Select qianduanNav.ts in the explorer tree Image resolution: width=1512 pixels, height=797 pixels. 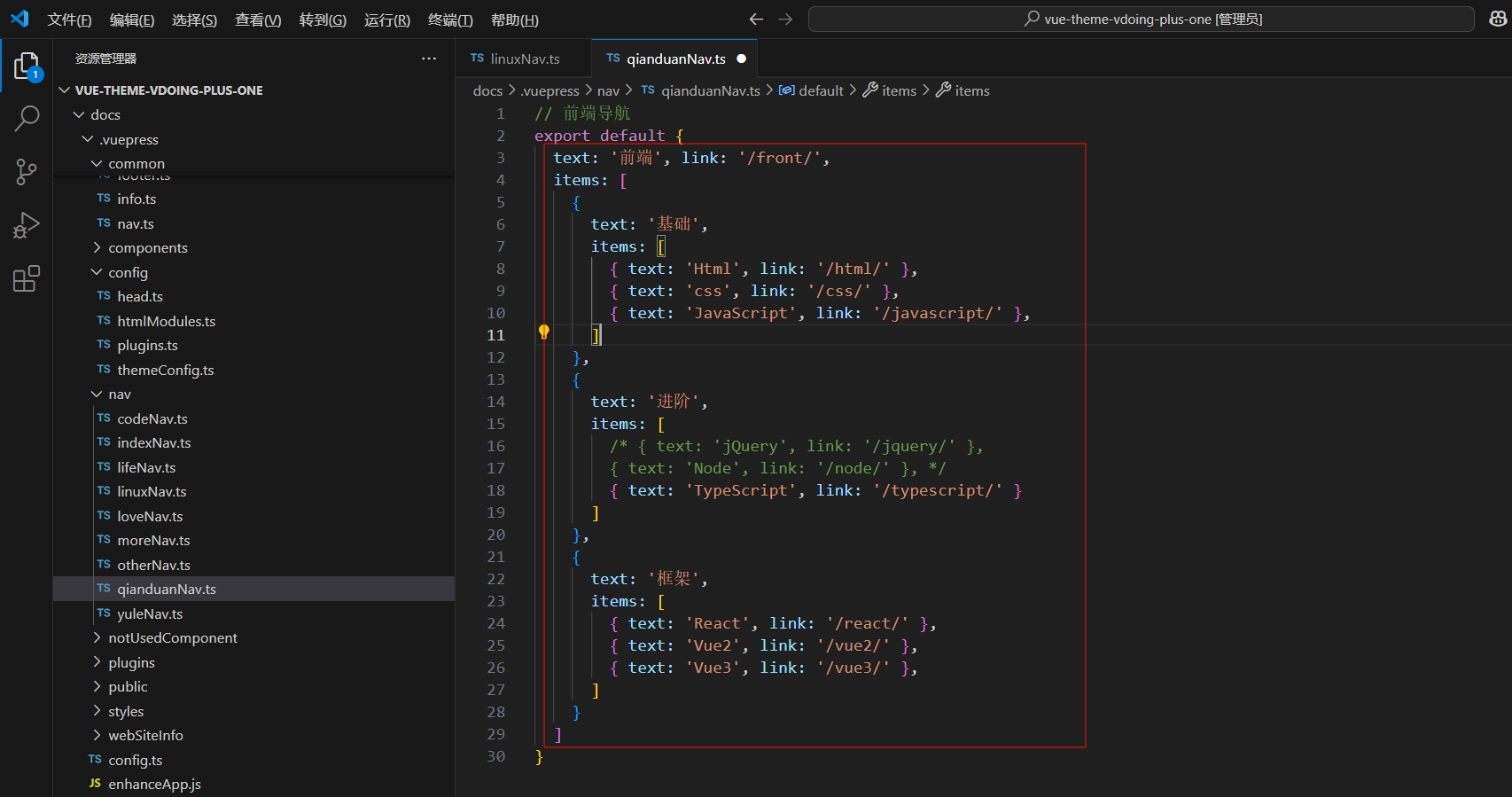coord(253,589)
